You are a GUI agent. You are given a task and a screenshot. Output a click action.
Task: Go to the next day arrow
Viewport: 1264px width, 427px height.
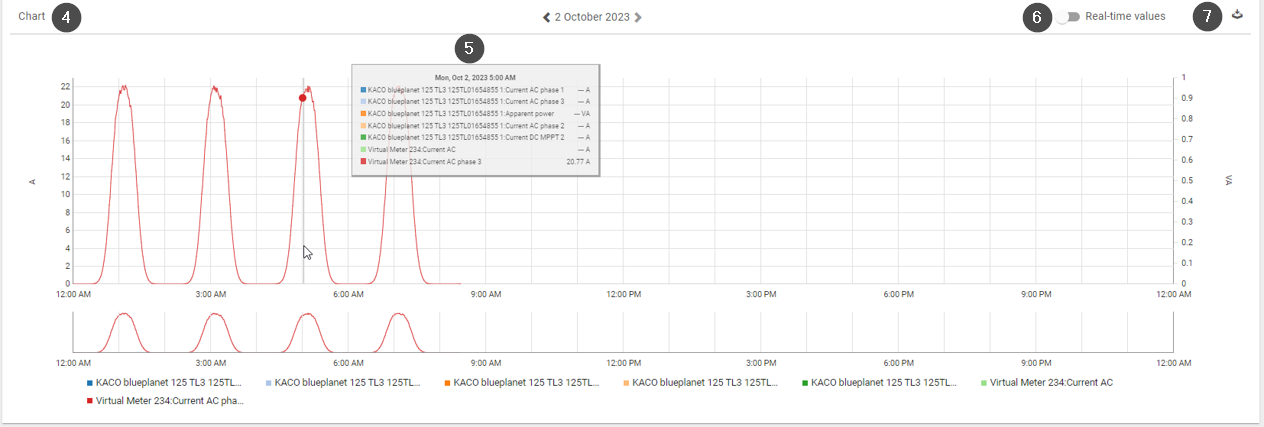click(x=638, y=17)
